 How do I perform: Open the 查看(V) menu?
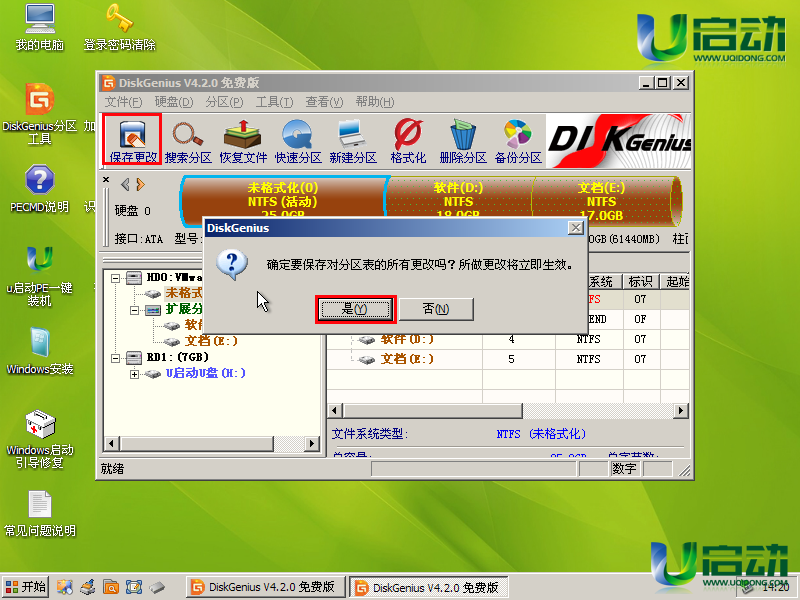(x=324, y=102)
